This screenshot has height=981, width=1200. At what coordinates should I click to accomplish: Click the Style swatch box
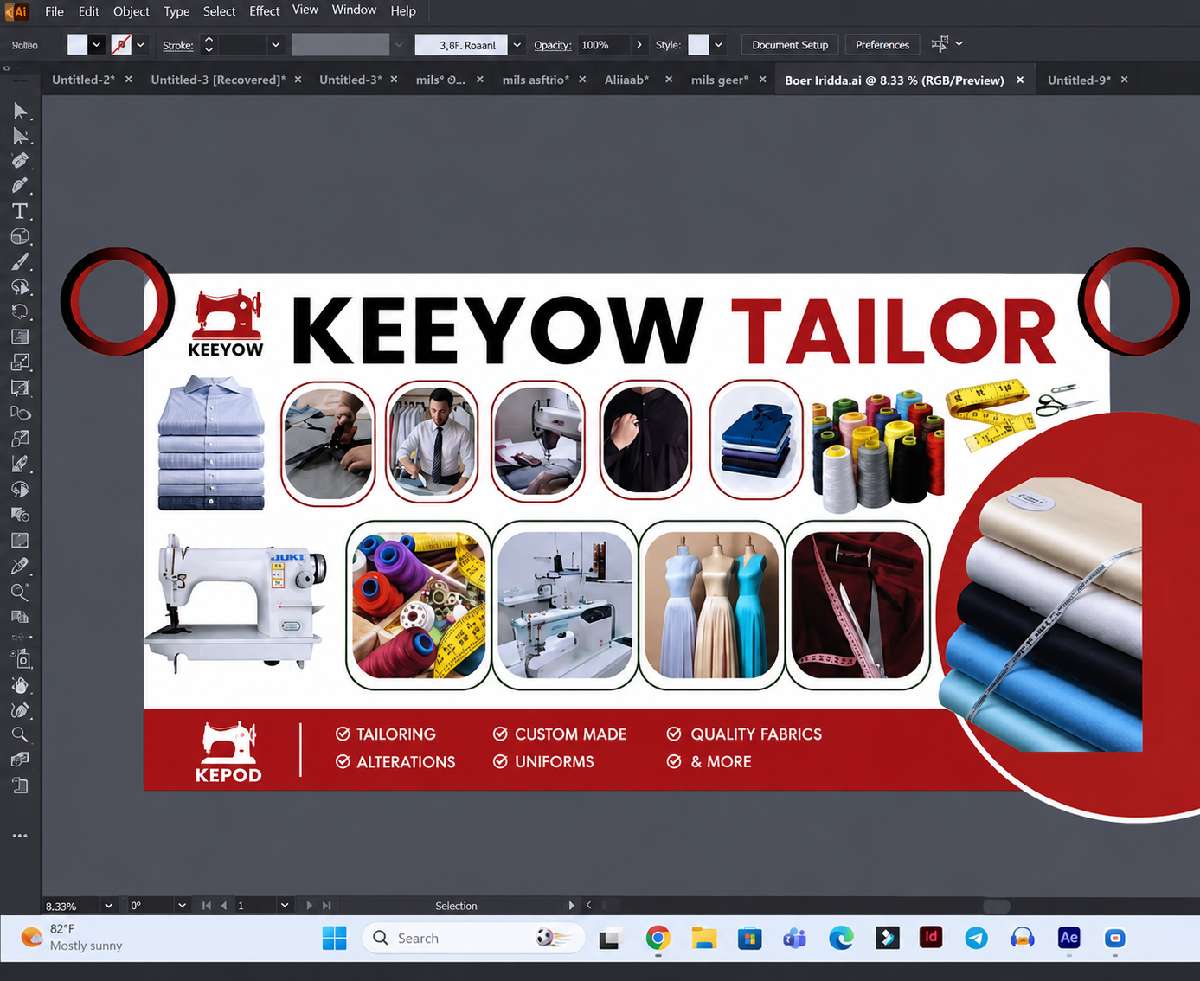(x=698, y=45)
